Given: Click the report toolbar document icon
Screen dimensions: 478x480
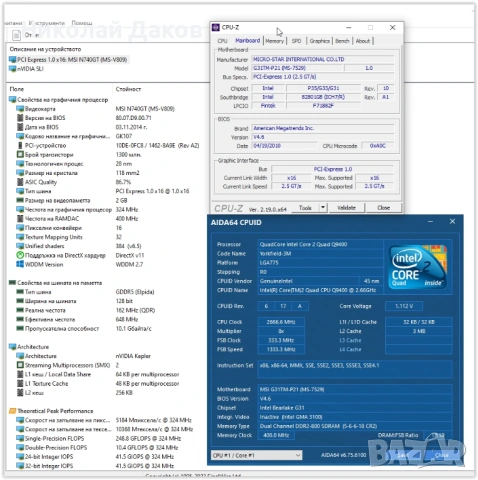Looking at the screenshot, I should 16,35.
